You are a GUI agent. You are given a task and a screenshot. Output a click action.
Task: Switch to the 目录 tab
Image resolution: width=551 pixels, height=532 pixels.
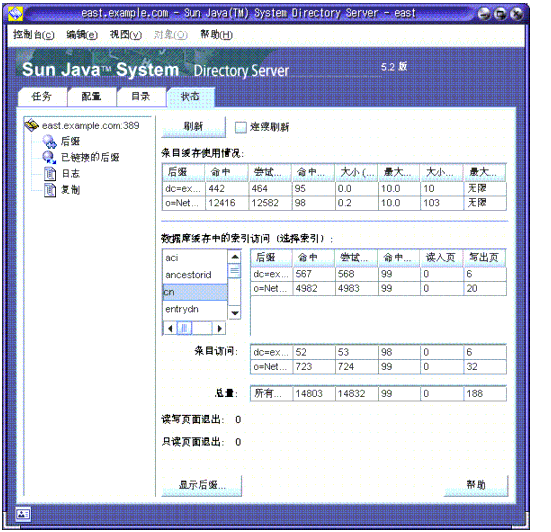[141, 97]
